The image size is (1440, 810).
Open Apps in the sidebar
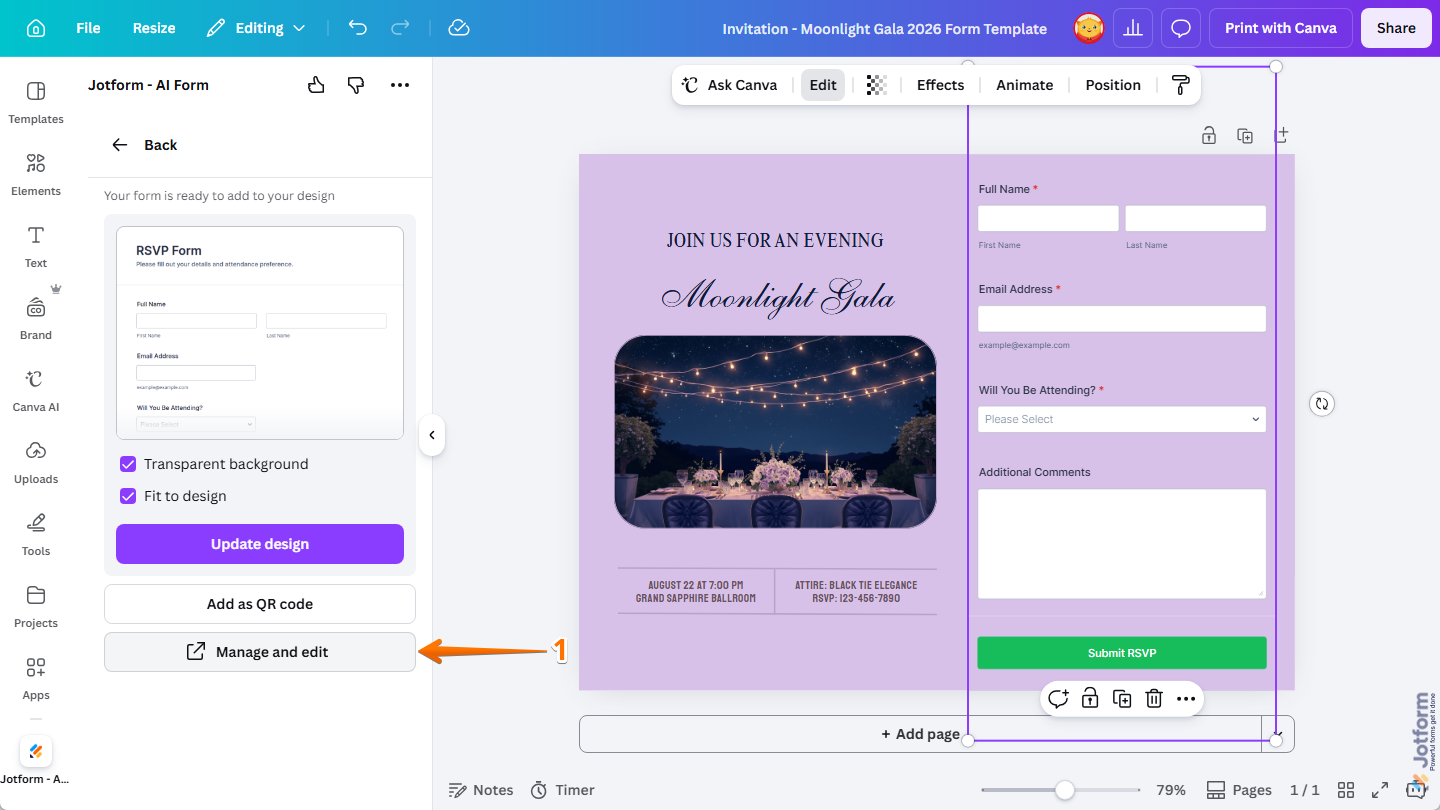[36, 679]
